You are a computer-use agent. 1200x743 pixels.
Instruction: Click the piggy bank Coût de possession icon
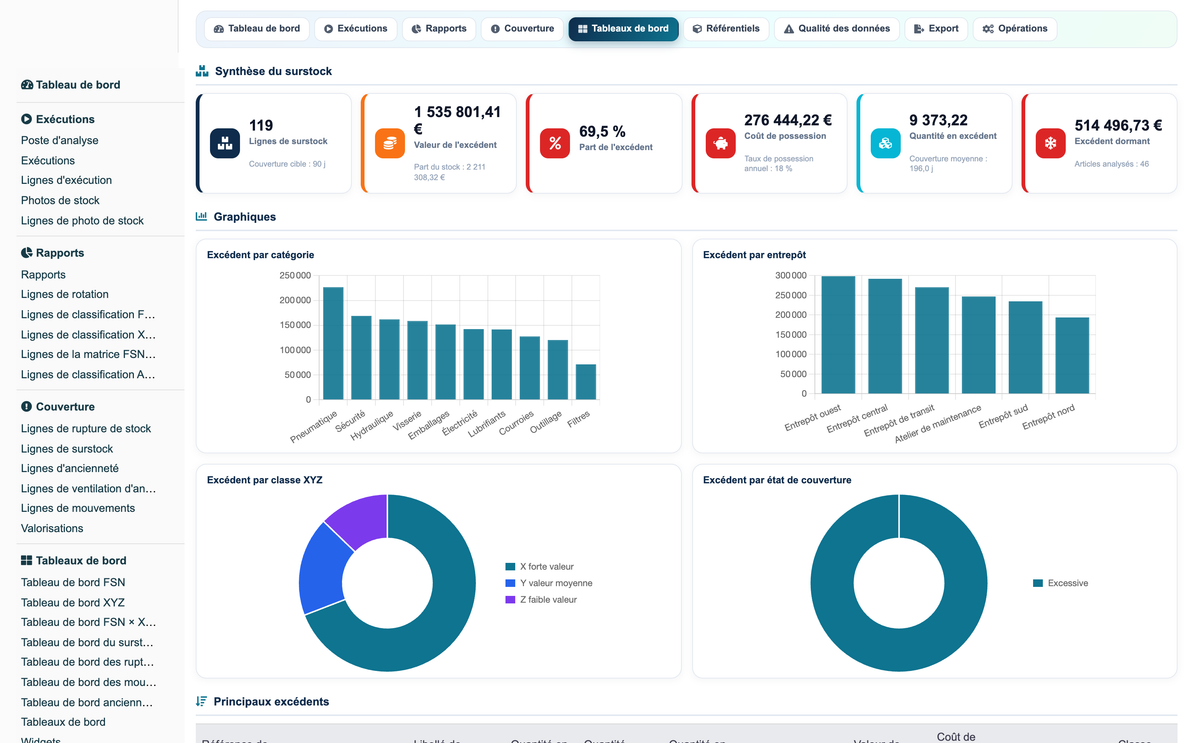(720, 143)
